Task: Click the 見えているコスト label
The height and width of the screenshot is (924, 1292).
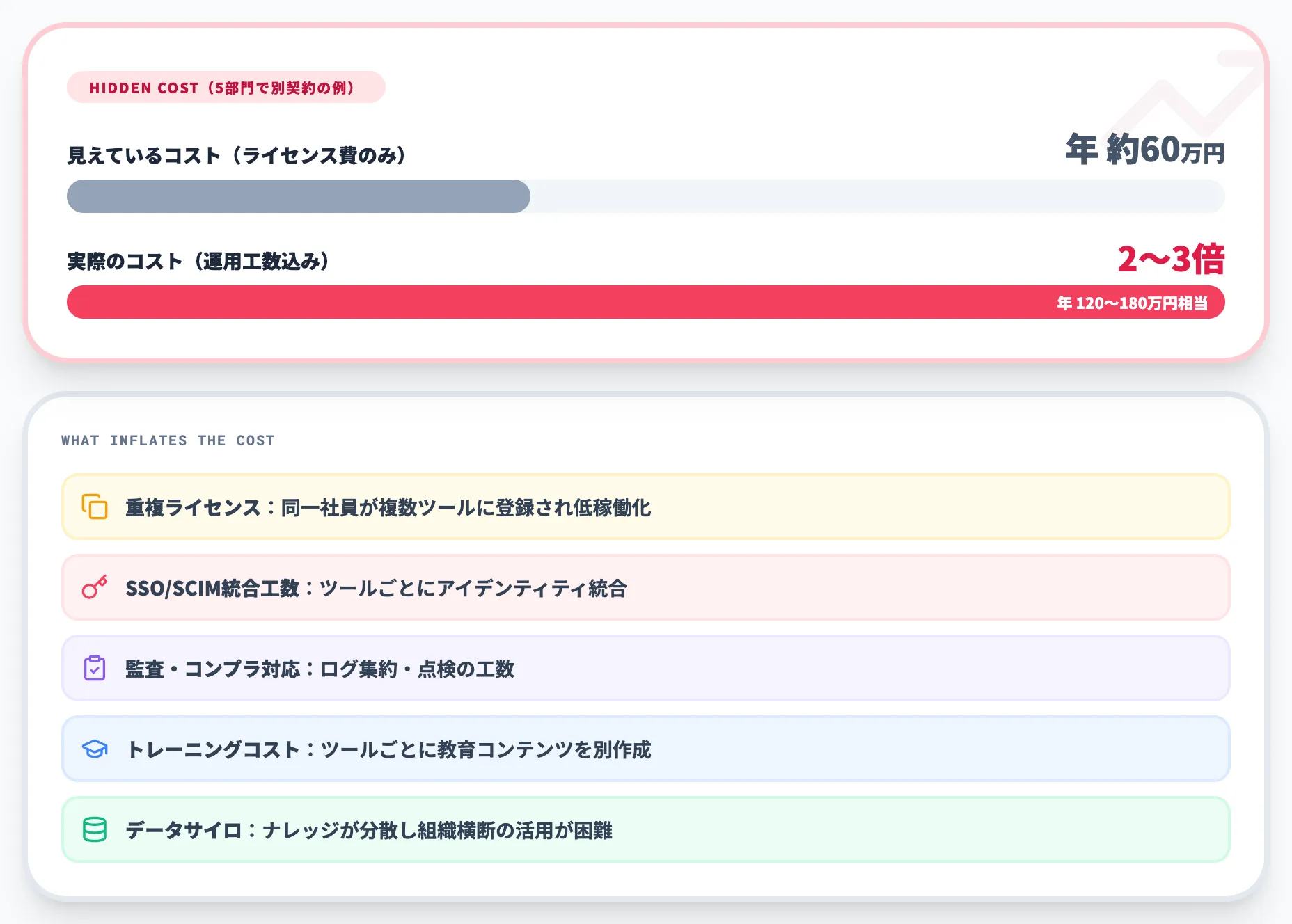Action: pyautogui.click(x=237, y=155)
